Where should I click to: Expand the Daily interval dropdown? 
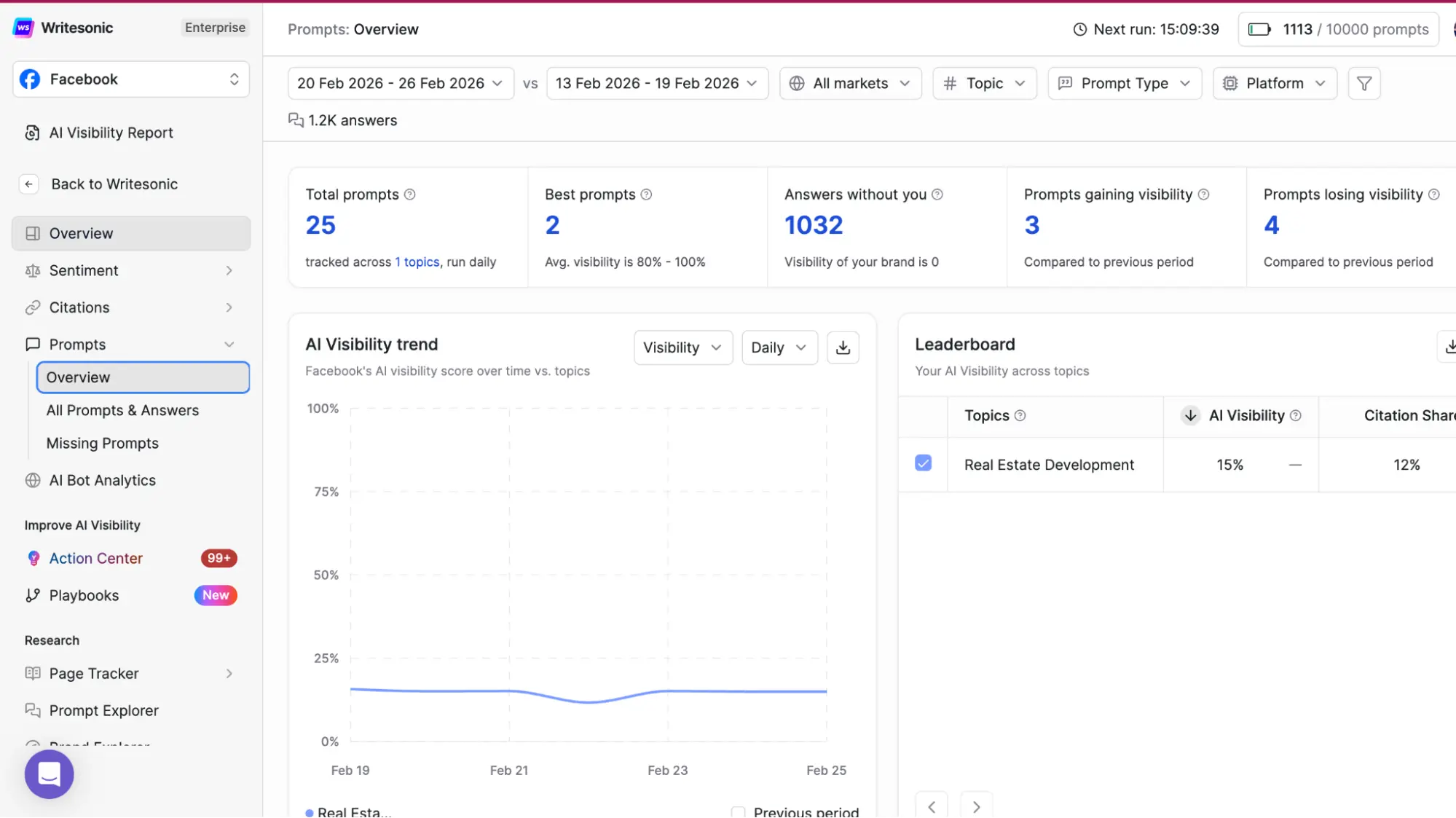pos(779,347)
